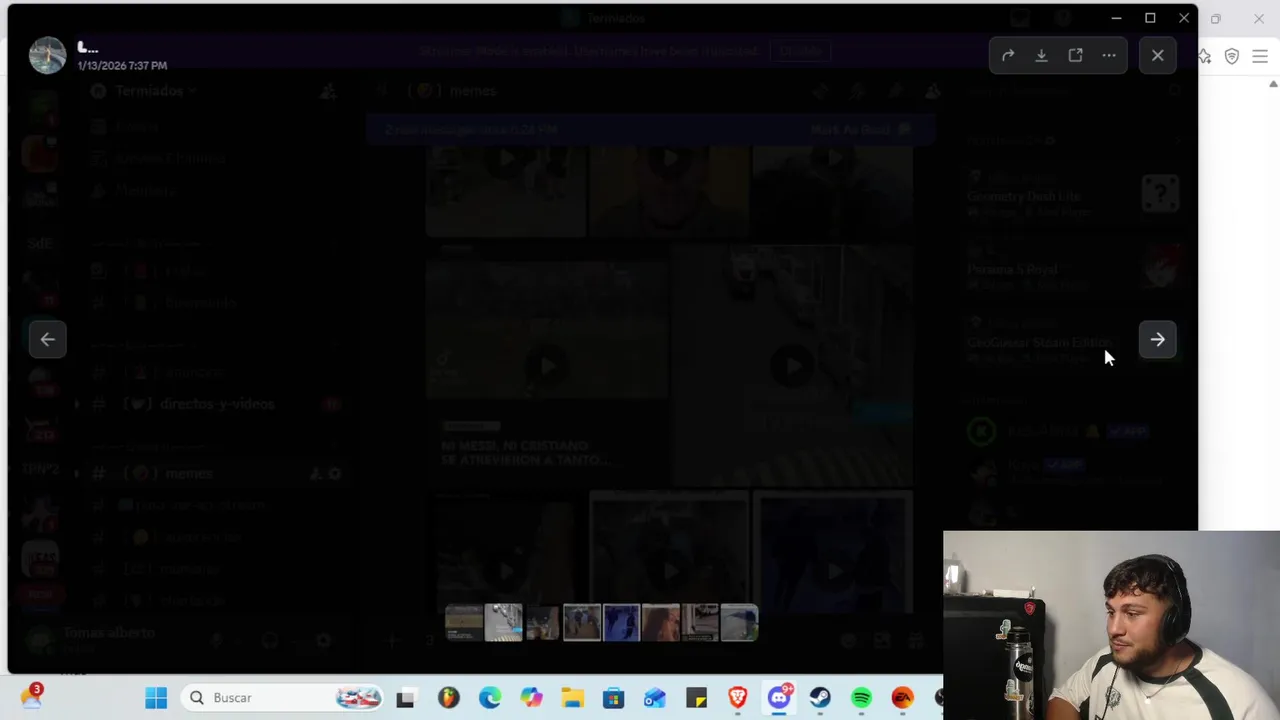Select the fourth thumbnail in the media strip
1280x720 pixels.
581,622
